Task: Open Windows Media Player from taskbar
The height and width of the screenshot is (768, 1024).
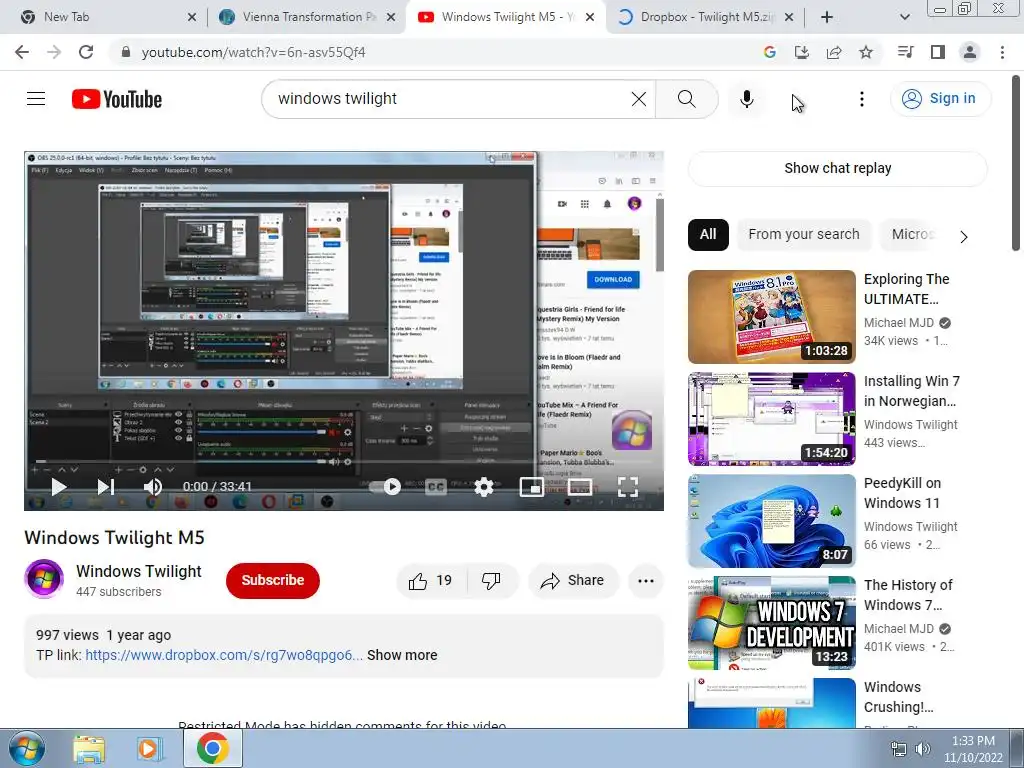Action: 148,748
